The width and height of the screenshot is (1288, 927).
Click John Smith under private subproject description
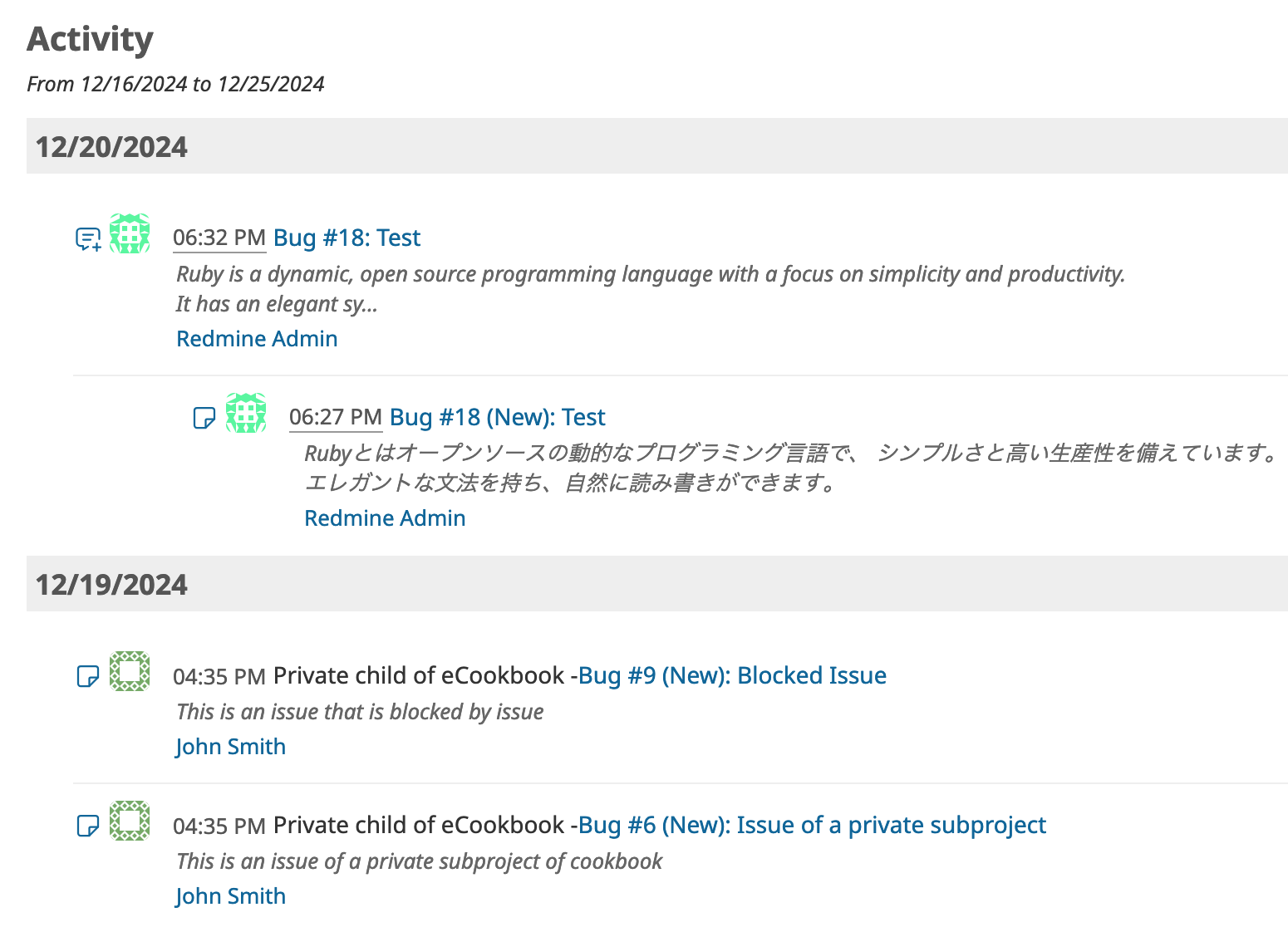coord(230,896)
